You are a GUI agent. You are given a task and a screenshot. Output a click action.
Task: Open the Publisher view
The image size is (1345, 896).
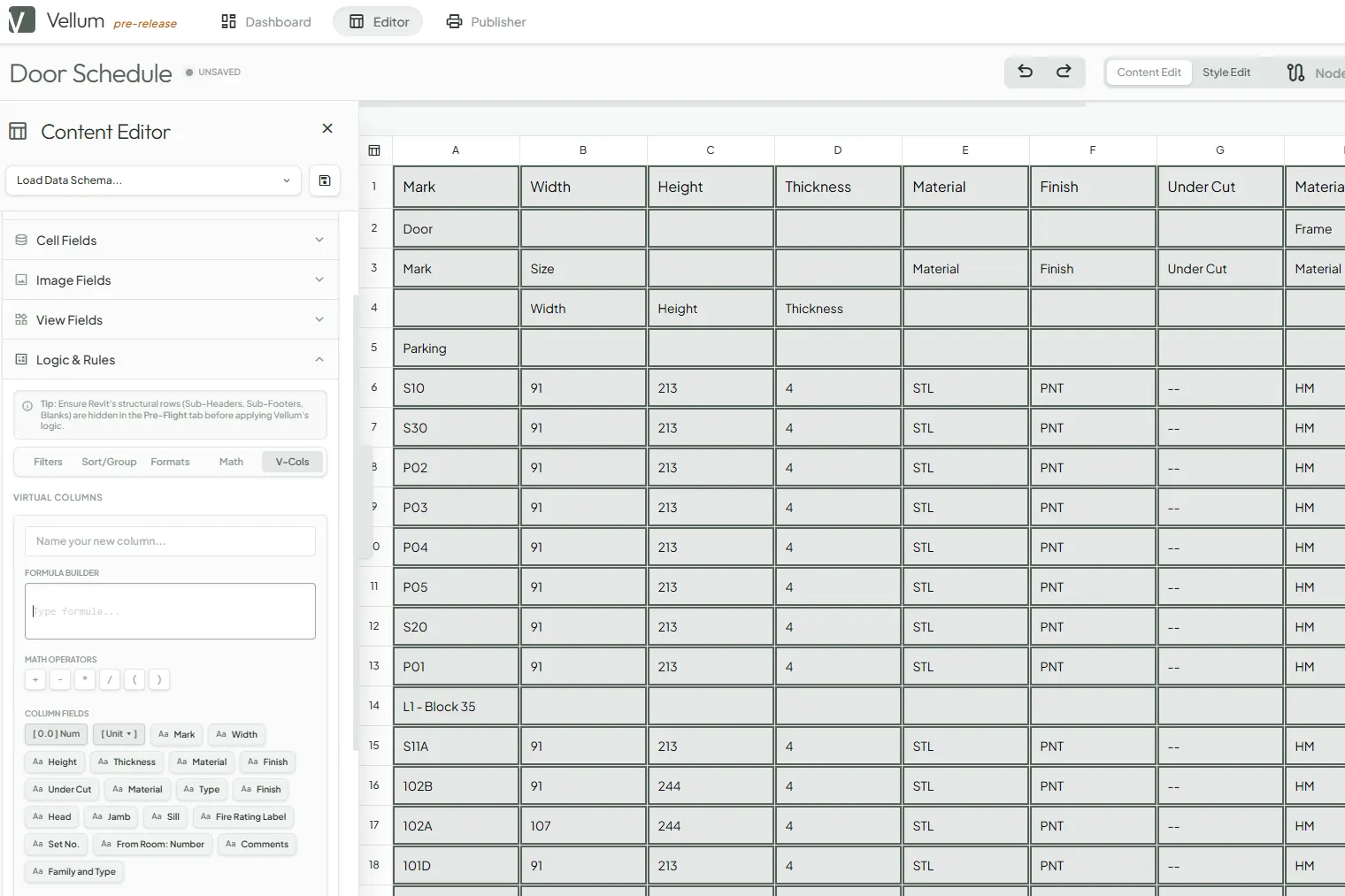[x=486, y=21]
